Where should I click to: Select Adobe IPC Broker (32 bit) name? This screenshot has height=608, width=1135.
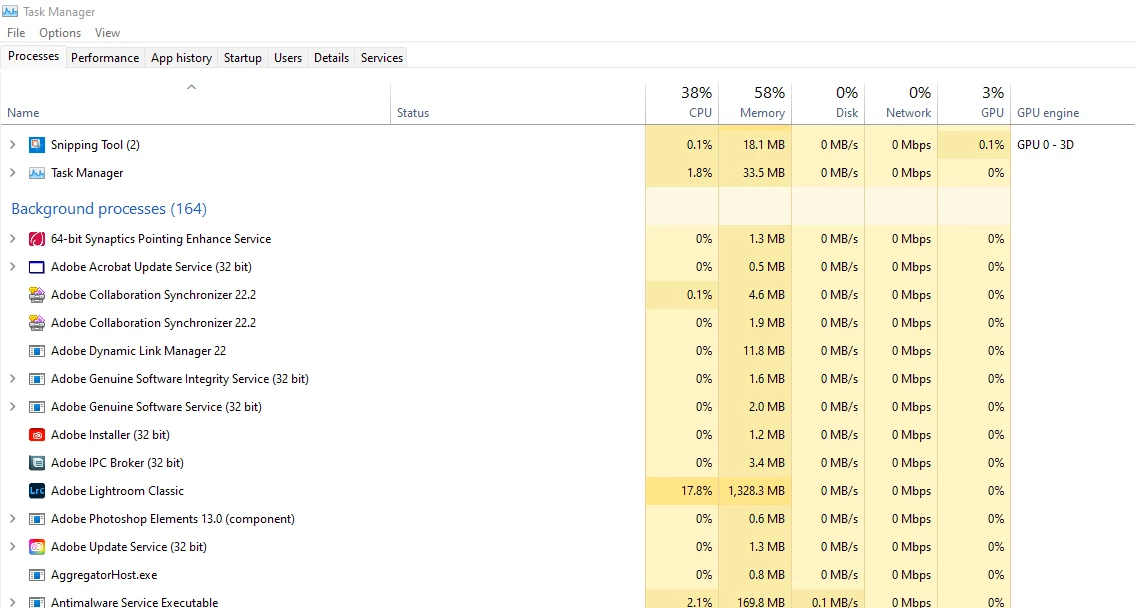pyautogui.click(x=117, y=463)
